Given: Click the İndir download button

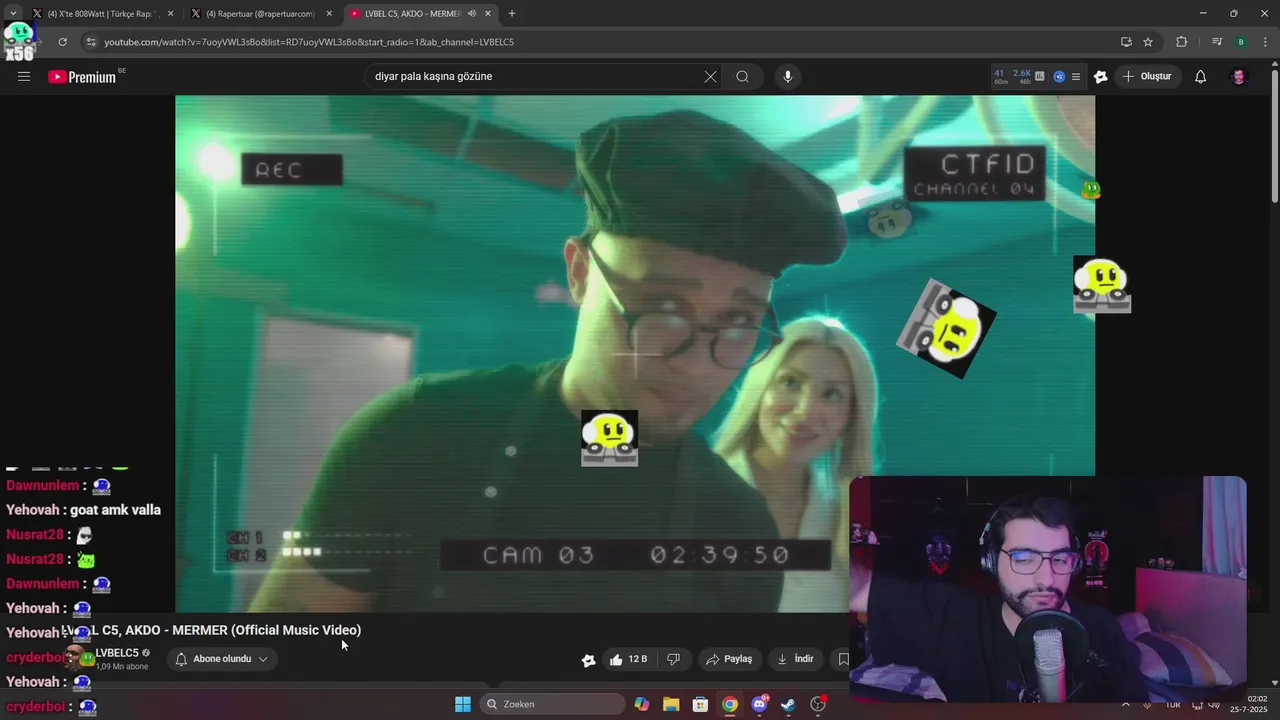Looking at the screenshot, I should point(795,659).
